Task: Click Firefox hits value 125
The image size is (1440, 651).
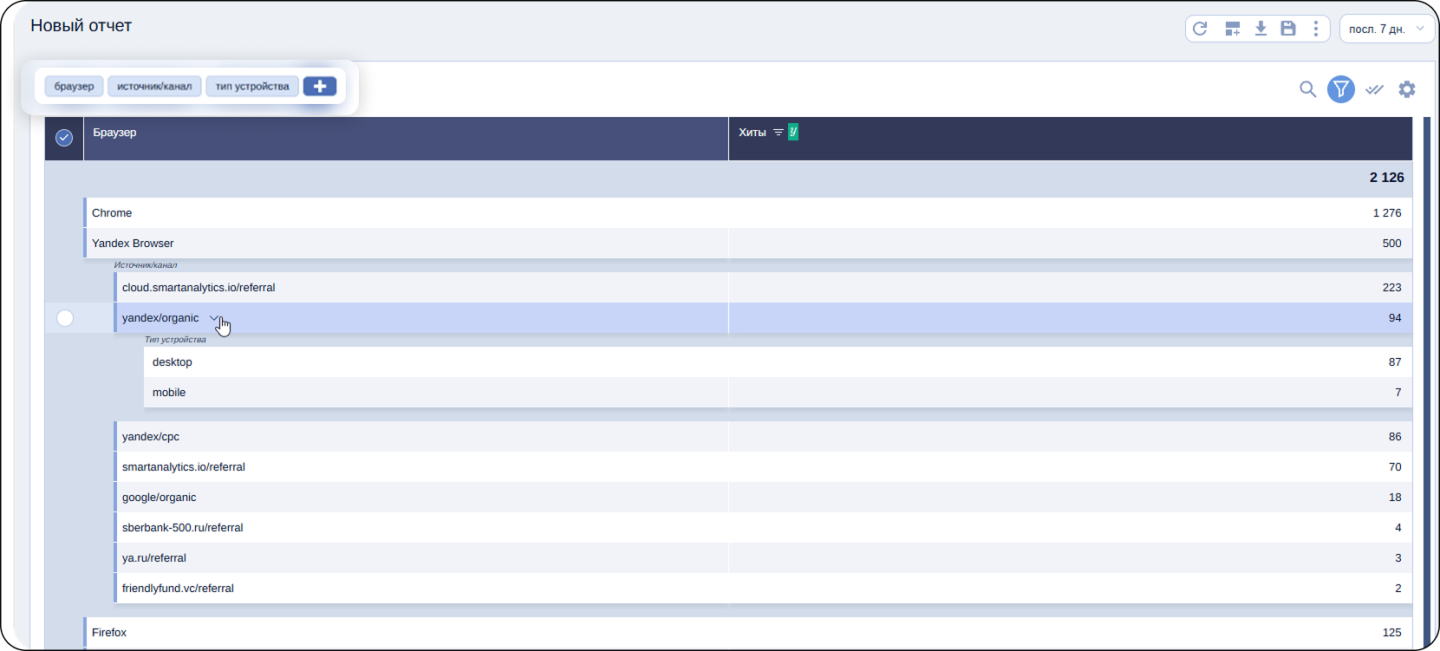Action: click(1392, 632)
